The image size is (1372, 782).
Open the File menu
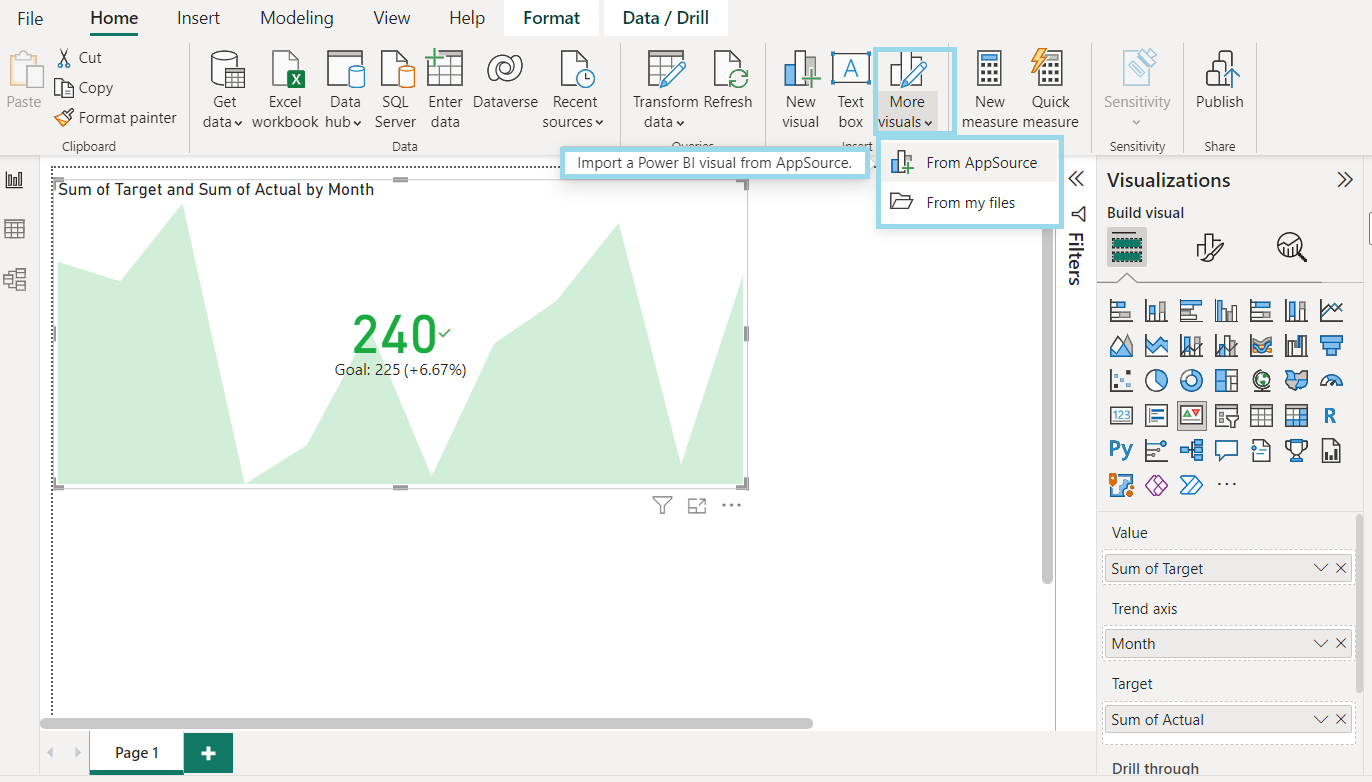30,18
